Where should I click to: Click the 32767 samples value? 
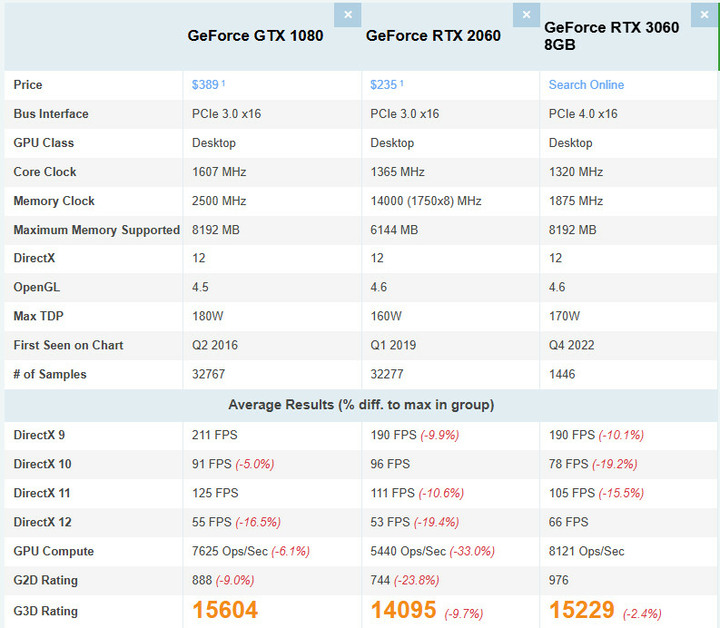click(208, 375)
